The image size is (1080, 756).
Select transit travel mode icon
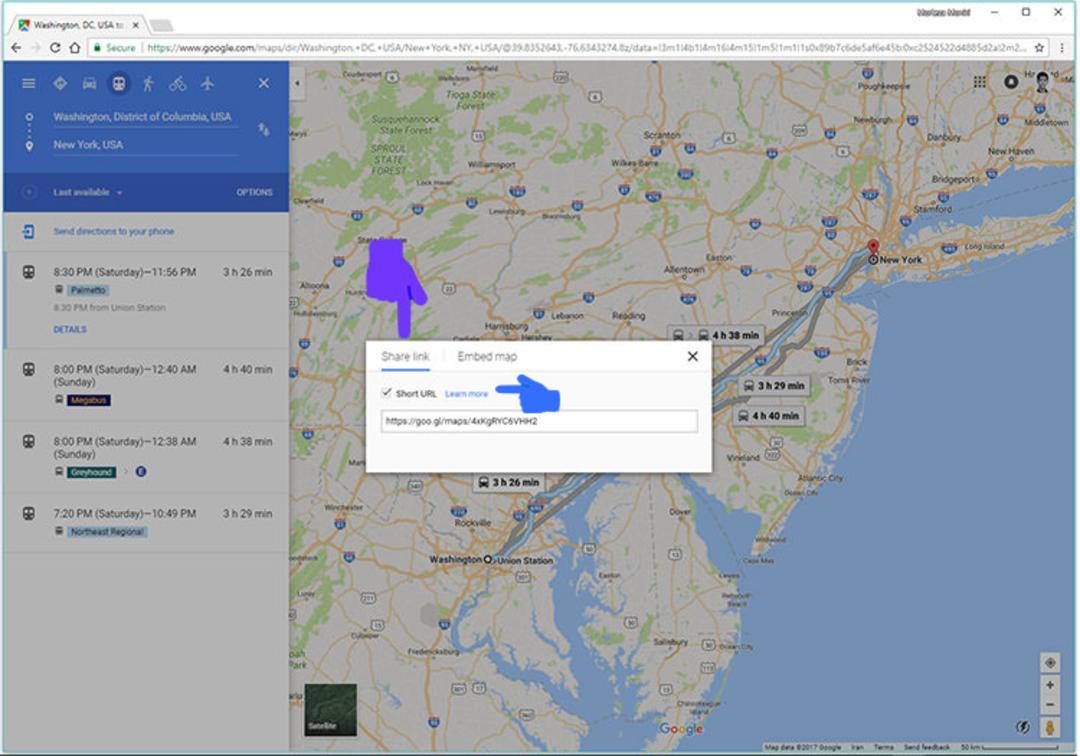click(x=119, y=83)
